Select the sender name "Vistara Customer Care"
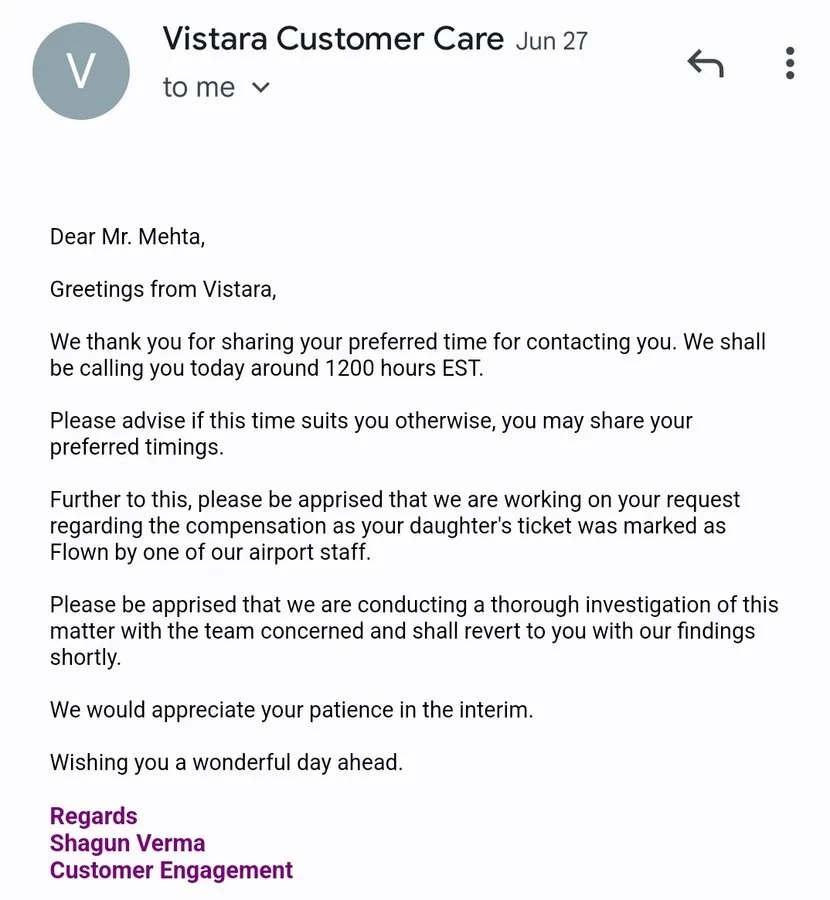The height and width of the screenshot is (900, 830). pyautogui.click(x=333, y=38)
